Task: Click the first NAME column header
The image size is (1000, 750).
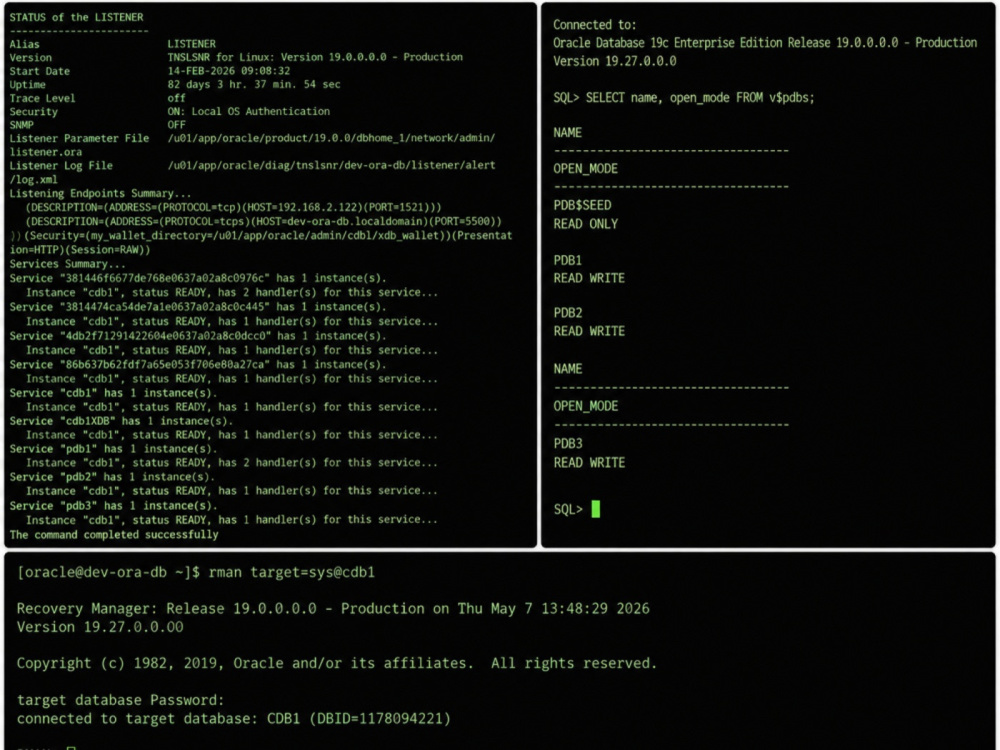Action: pos(568,133)
